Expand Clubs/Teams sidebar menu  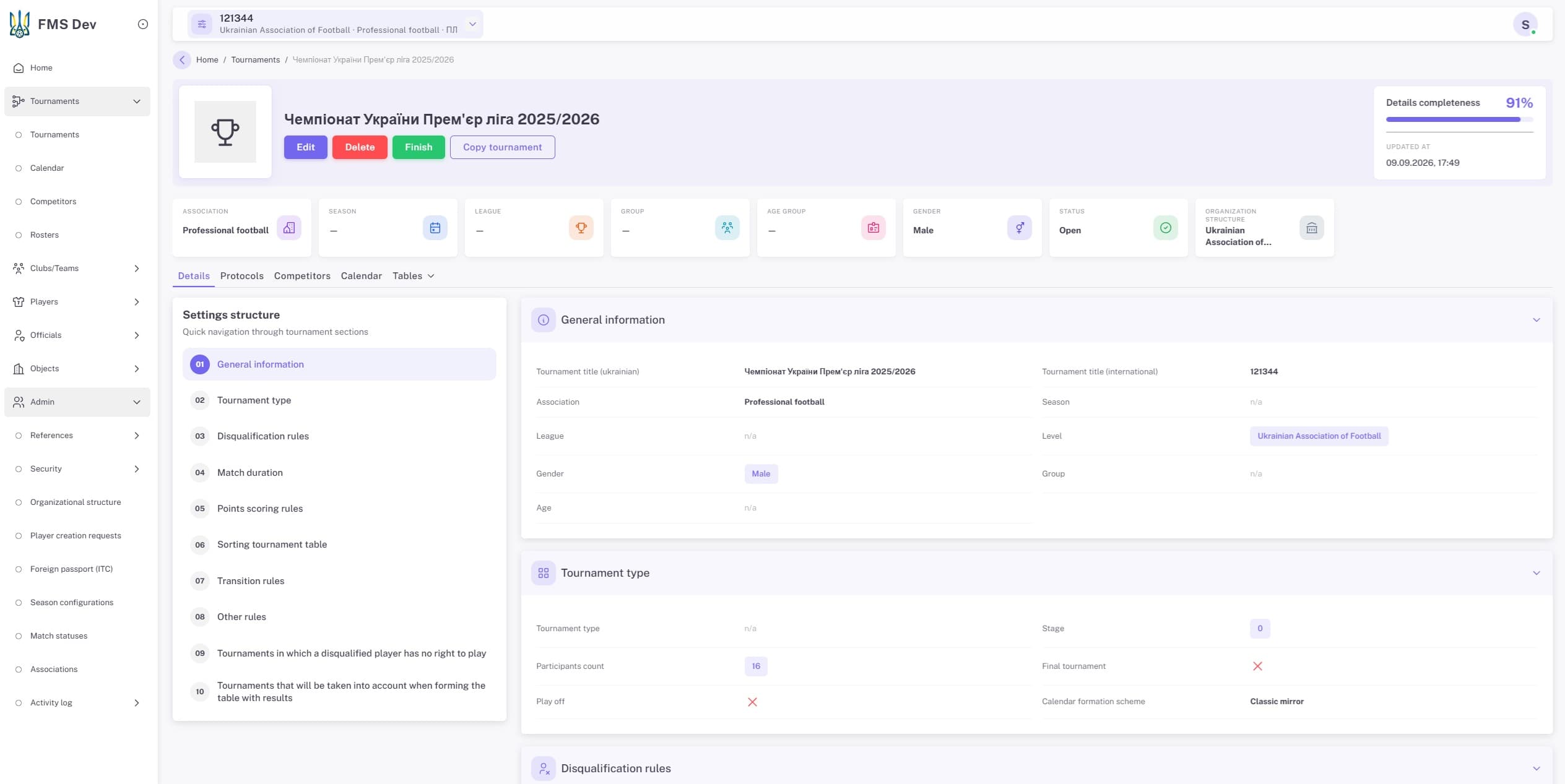[x=77, y=269]
